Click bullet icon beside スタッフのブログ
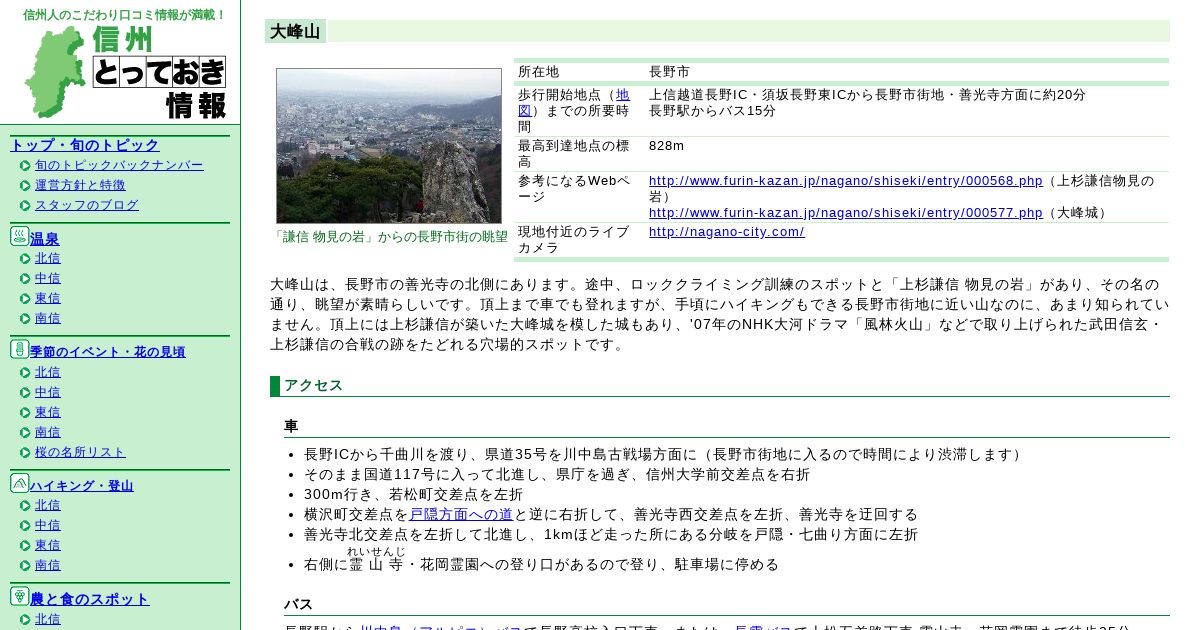1200x630 pixels. pos(25,206)
